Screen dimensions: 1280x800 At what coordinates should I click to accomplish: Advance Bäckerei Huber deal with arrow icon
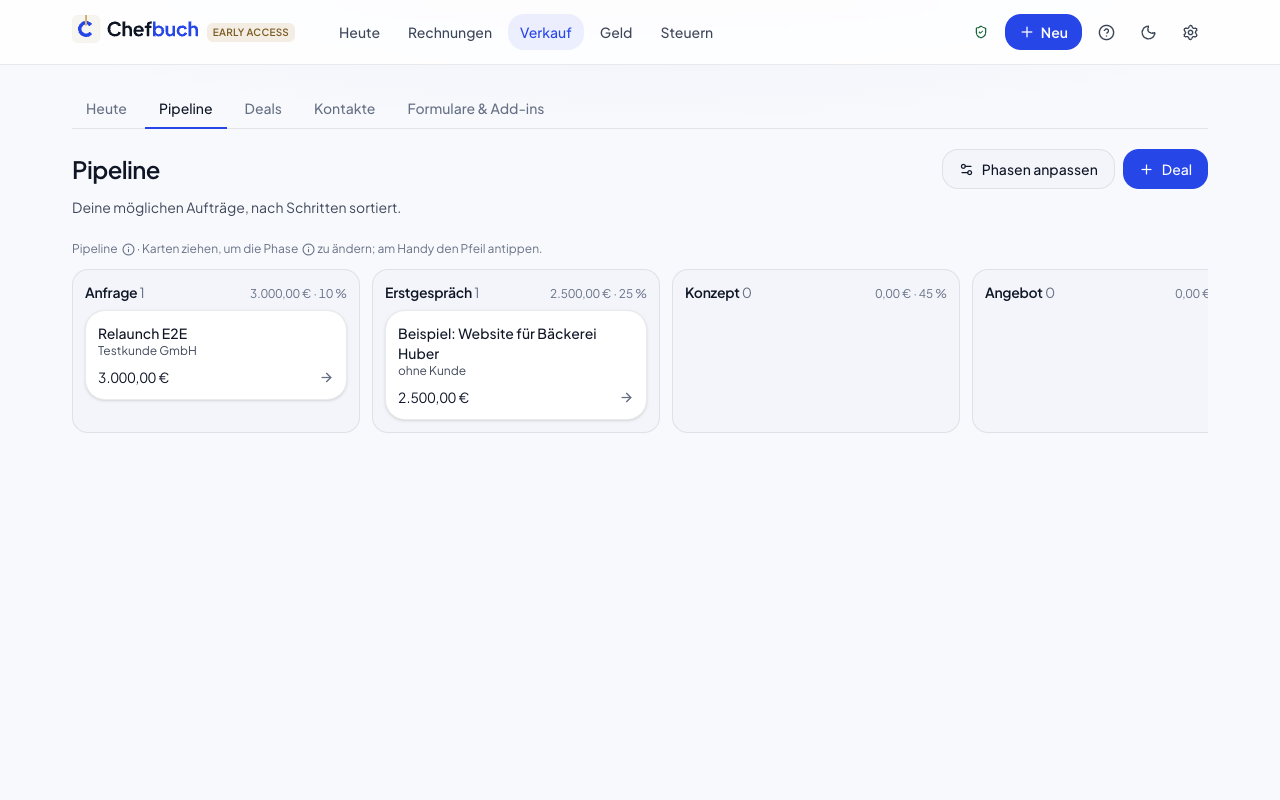pos(626,397)
